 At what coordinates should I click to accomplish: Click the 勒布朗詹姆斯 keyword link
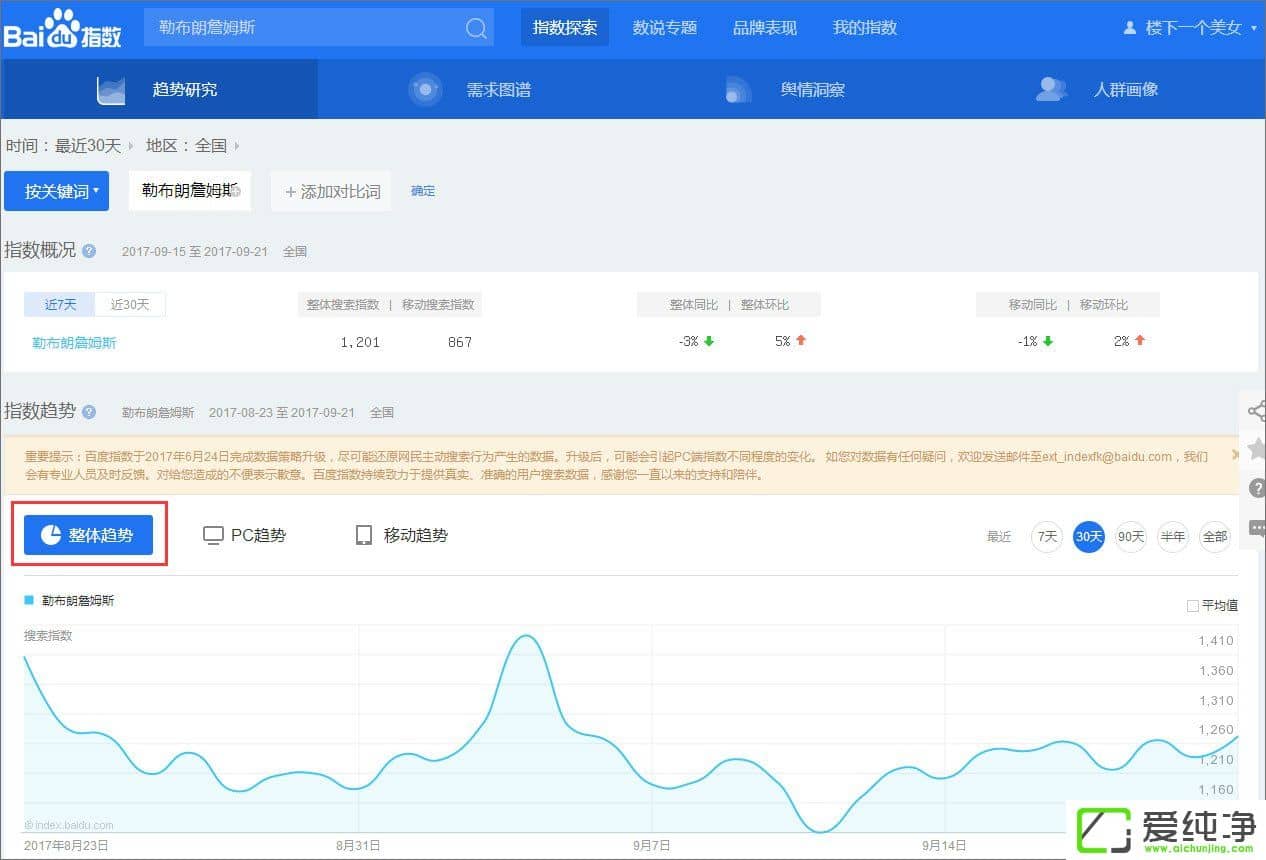coord(74,343)
